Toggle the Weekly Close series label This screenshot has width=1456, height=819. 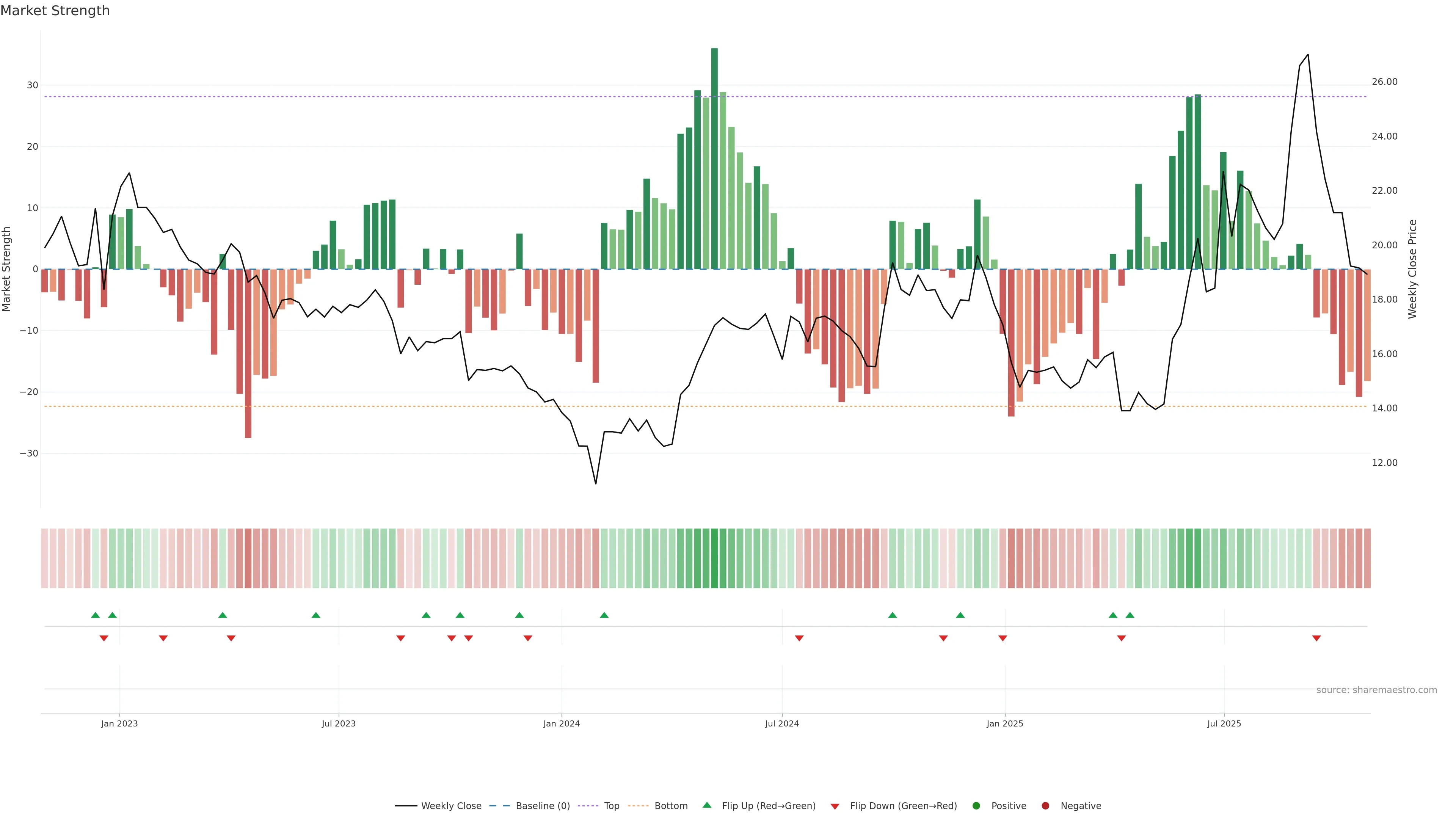point(451,806)
